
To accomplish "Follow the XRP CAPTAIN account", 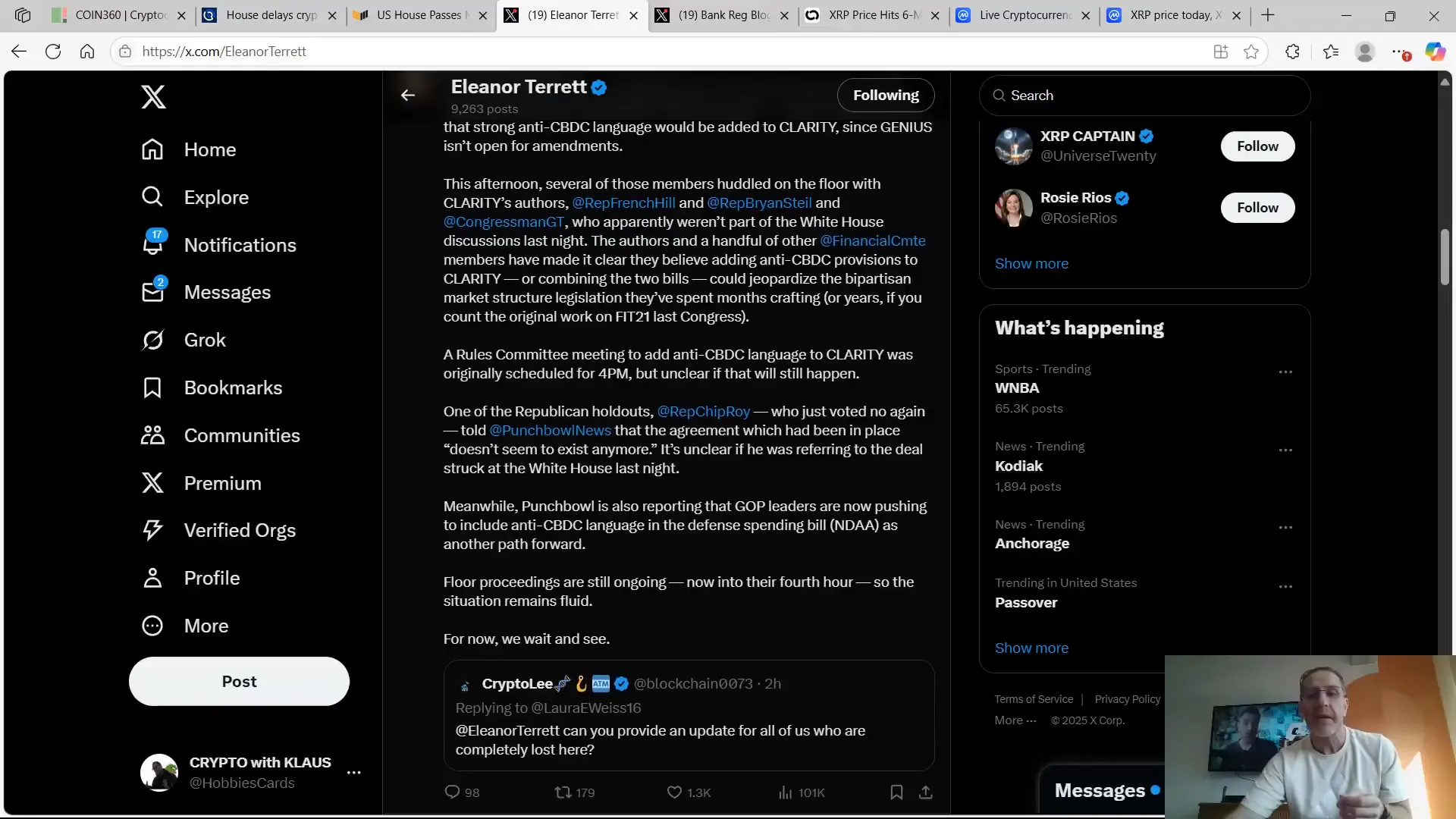I will coord(1257,146).
